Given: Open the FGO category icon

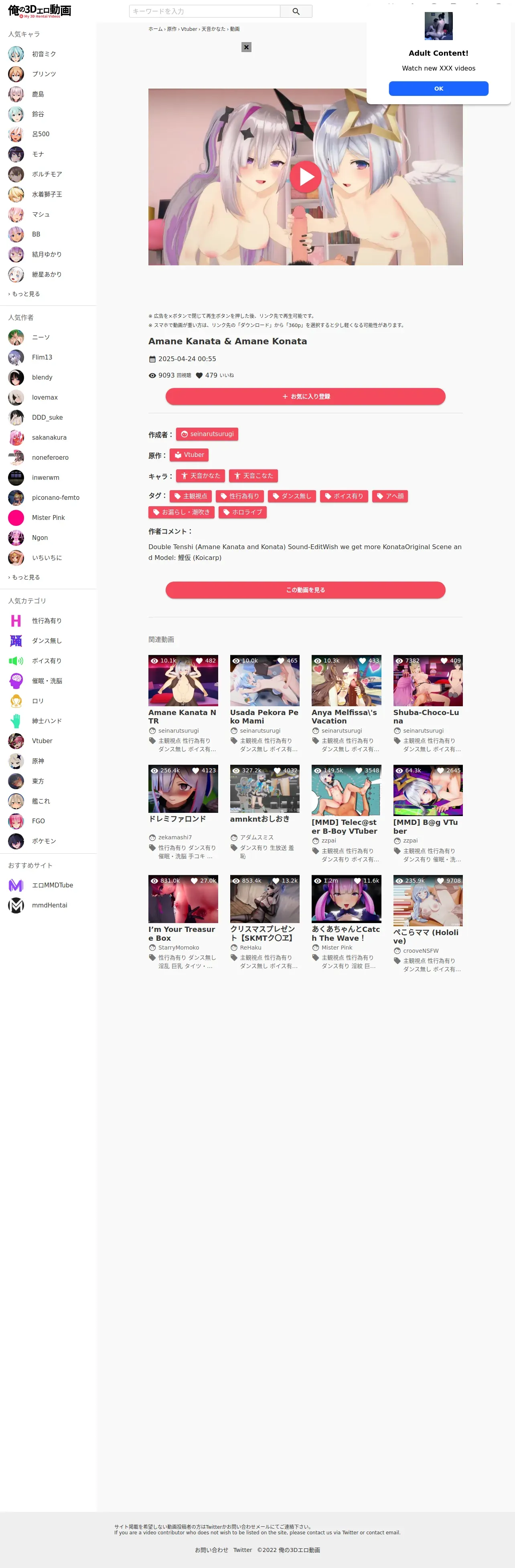Looking at the screenshot, I should coord(16,822).
